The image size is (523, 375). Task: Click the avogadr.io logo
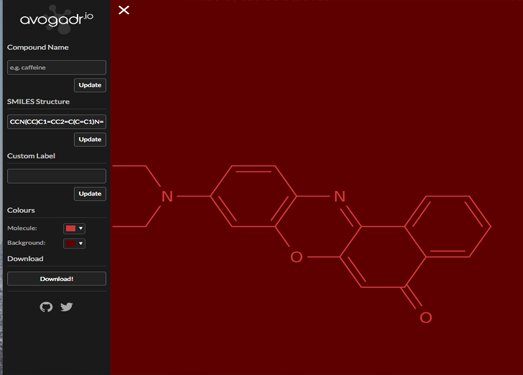pos(56,19)
